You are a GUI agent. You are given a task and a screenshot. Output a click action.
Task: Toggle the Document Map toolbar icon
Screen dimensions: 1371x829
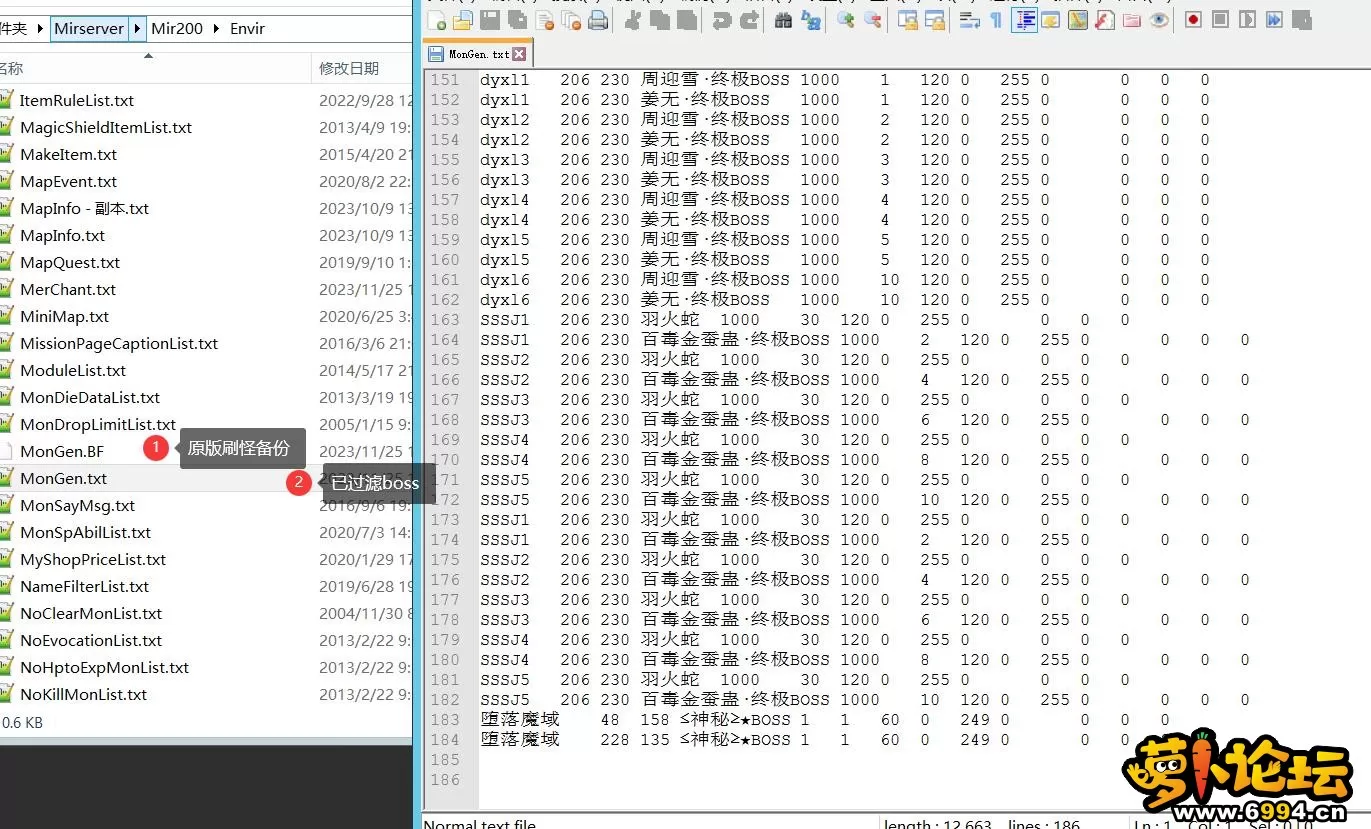coord(1077,19)
